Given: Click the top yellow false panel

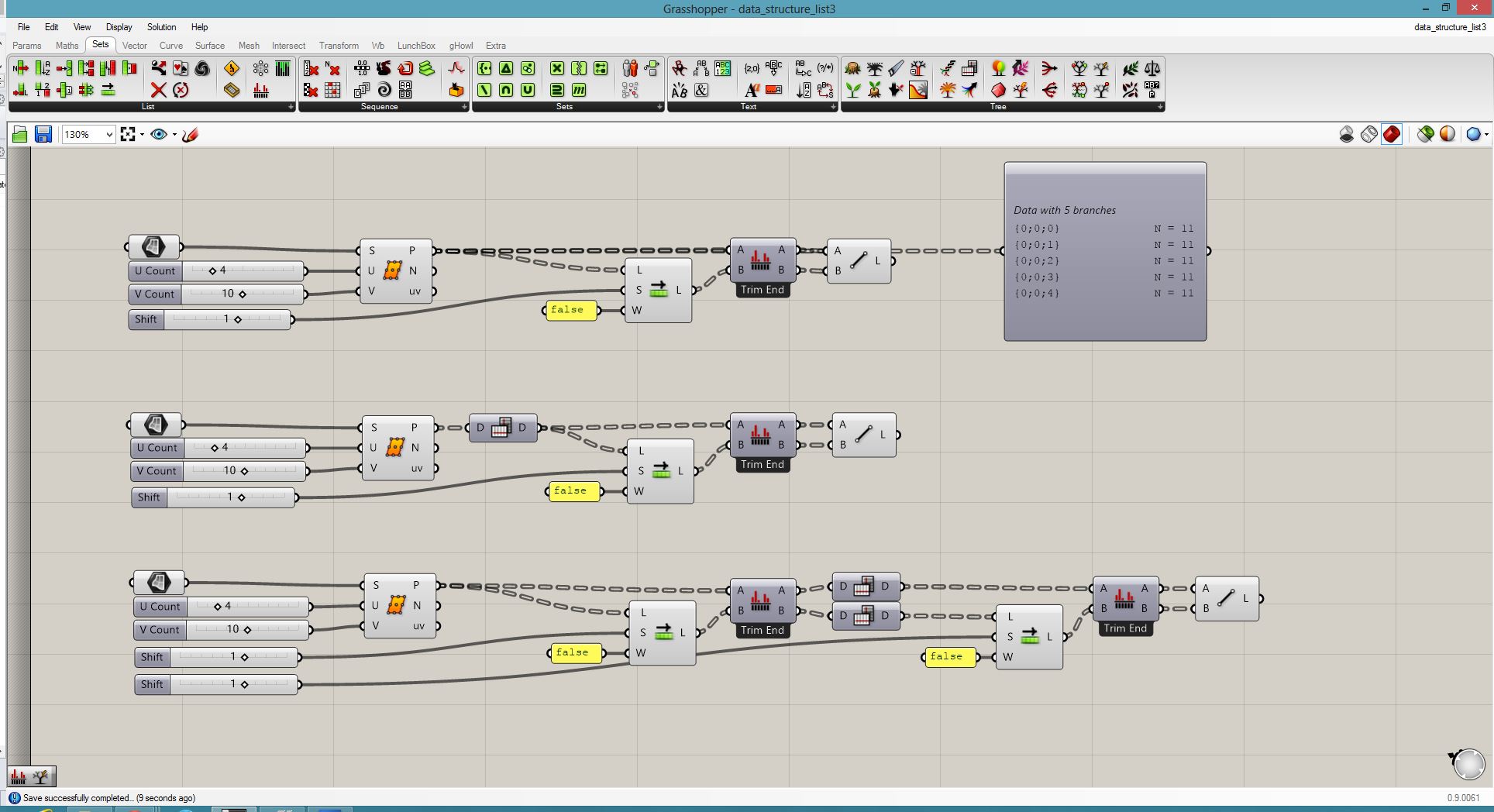Looking at the screenshot, I should click(570, 310).
